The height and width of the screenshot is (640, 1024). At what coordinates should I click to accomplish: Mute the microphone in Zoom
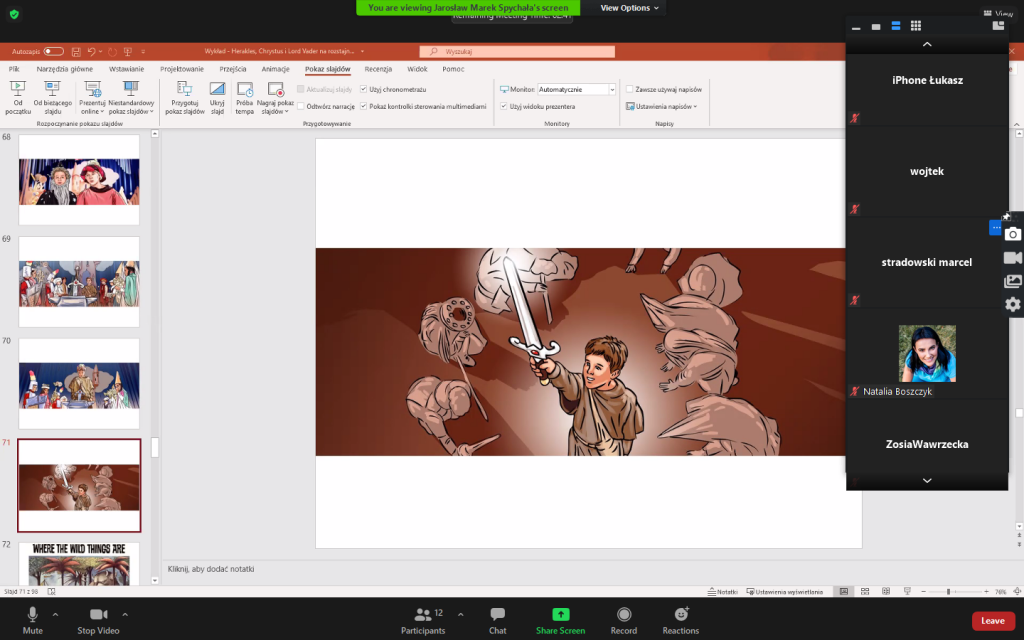coord(32,615)
